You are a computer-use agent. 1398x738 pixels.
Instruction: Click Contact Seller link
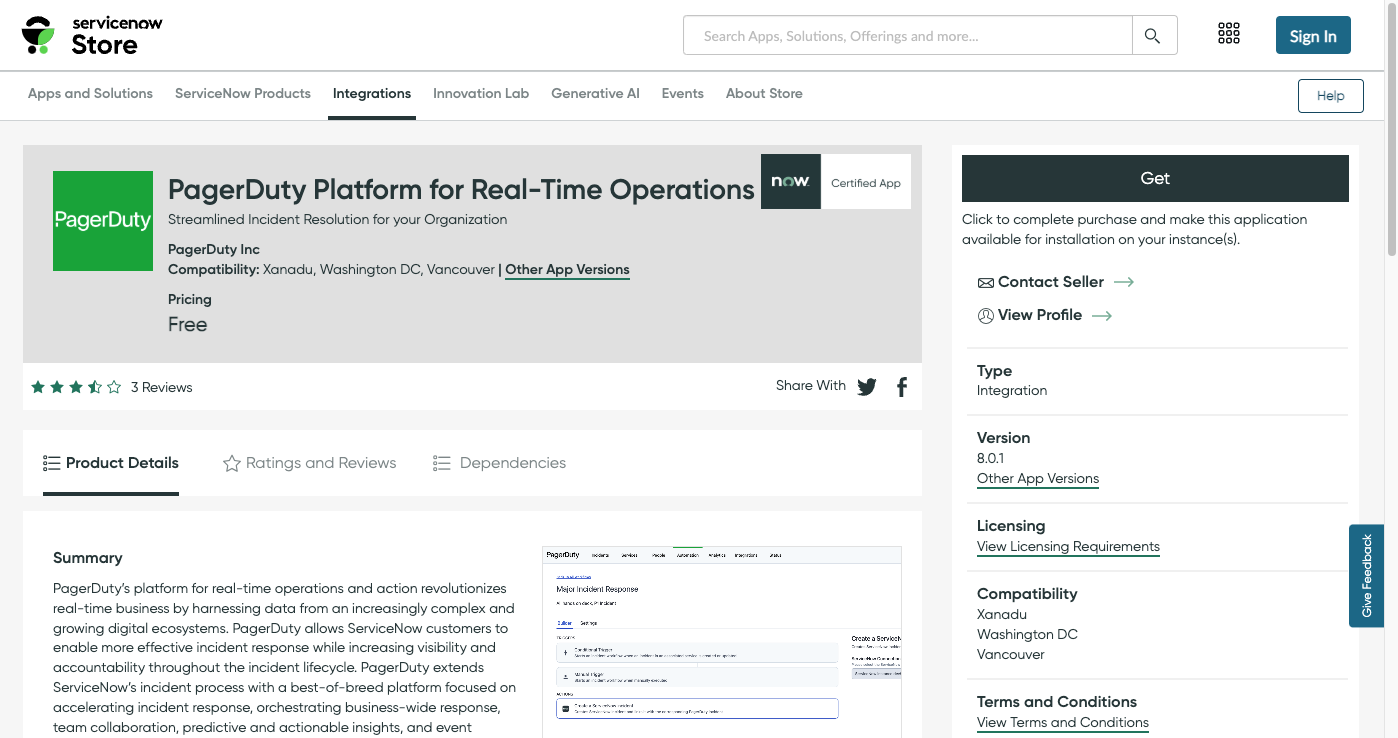pyautogui.click(x=1051, y=282)
